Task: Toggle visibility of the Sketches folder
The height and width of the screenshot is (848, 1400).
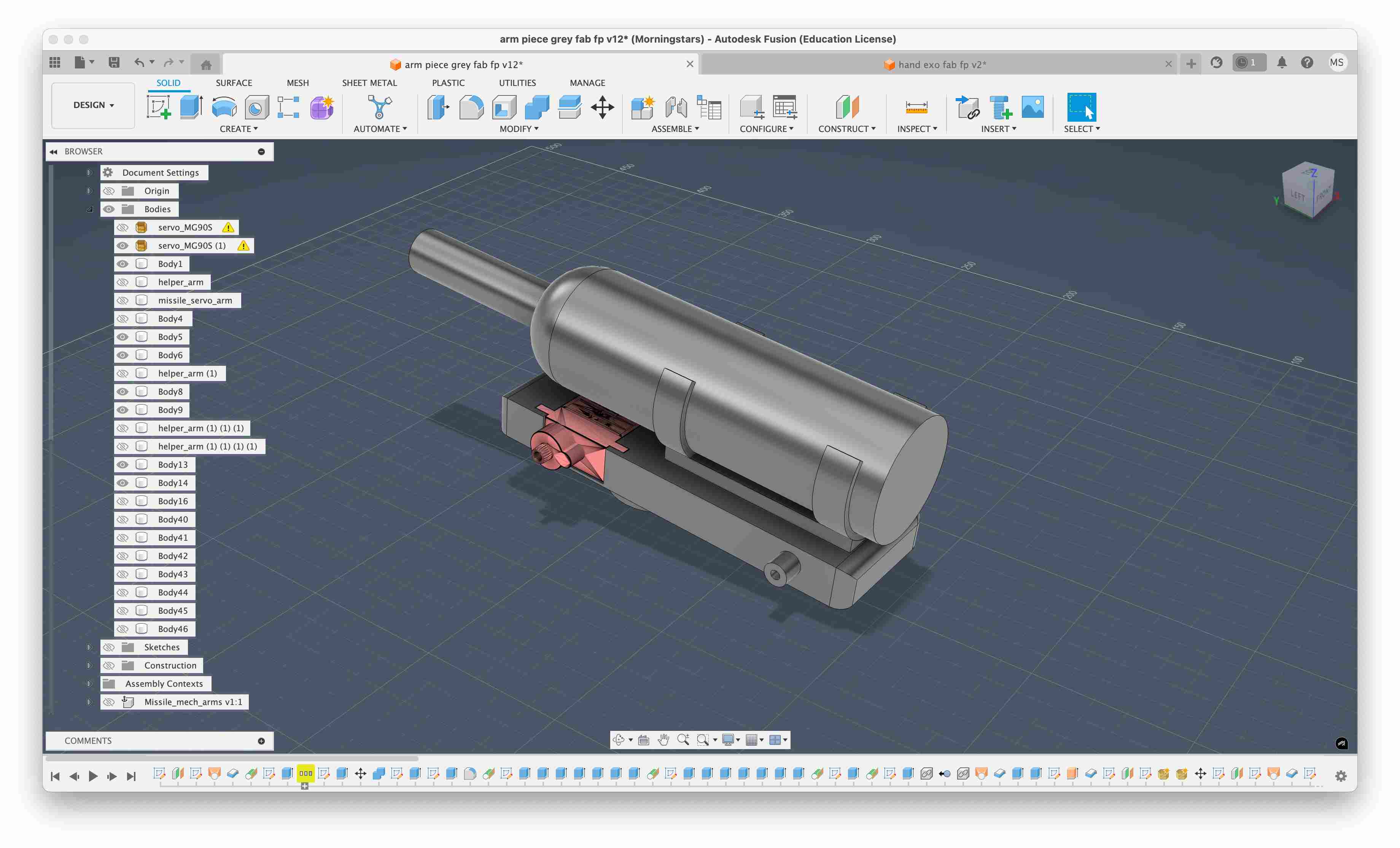Action: pyautogui.click(x=108, y=647)
